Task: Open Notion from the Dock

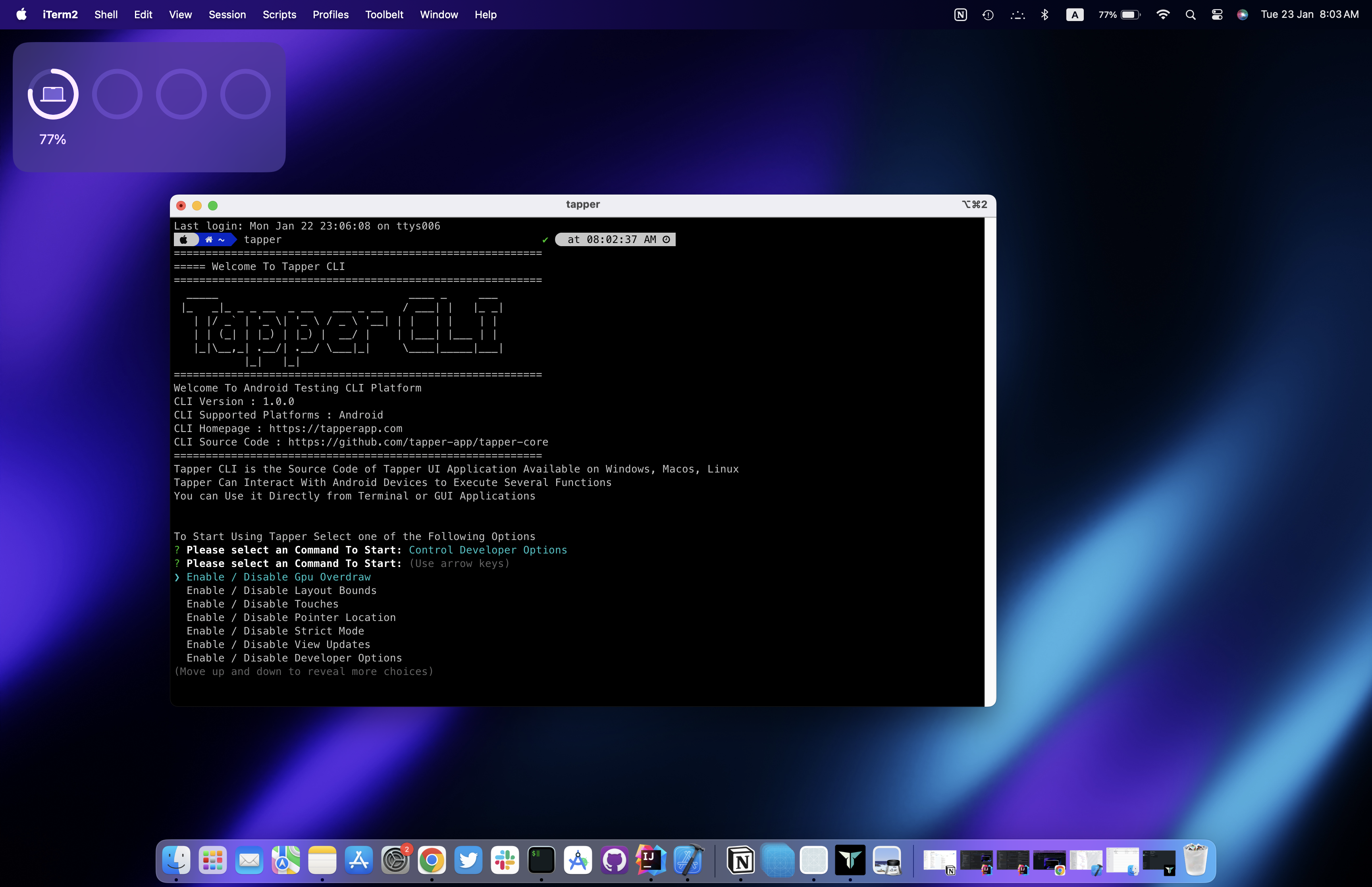Action: coord(740,860)
